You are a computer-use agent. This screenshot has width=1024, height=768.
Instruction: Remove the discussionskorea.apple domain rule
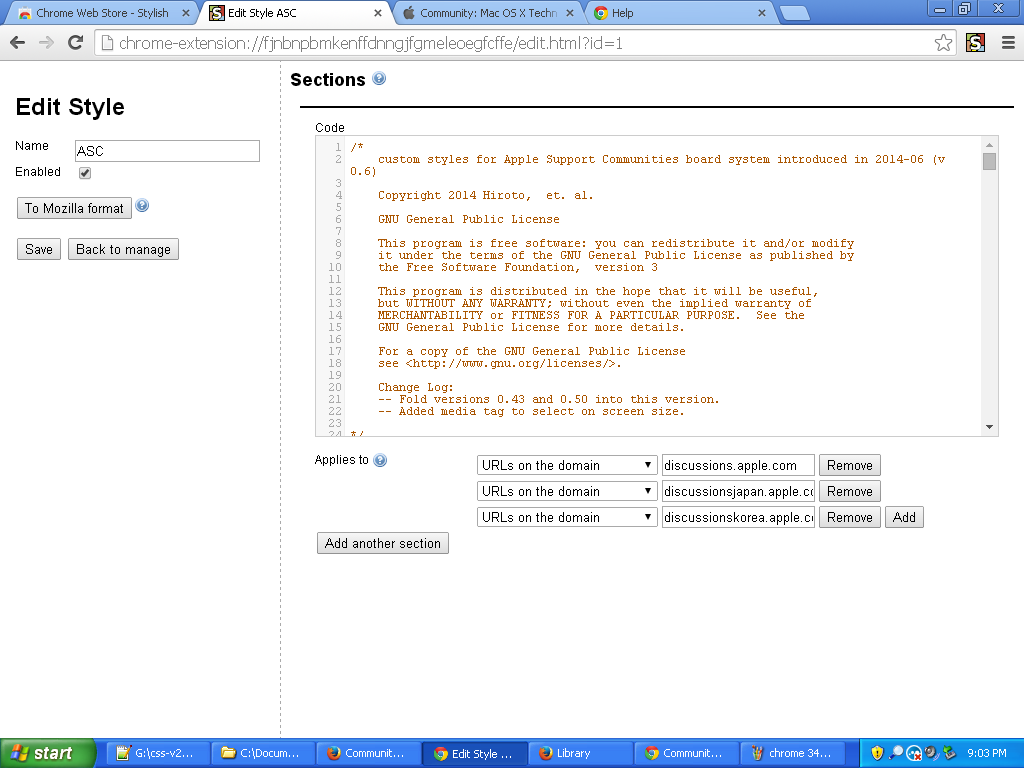point(850,517)
